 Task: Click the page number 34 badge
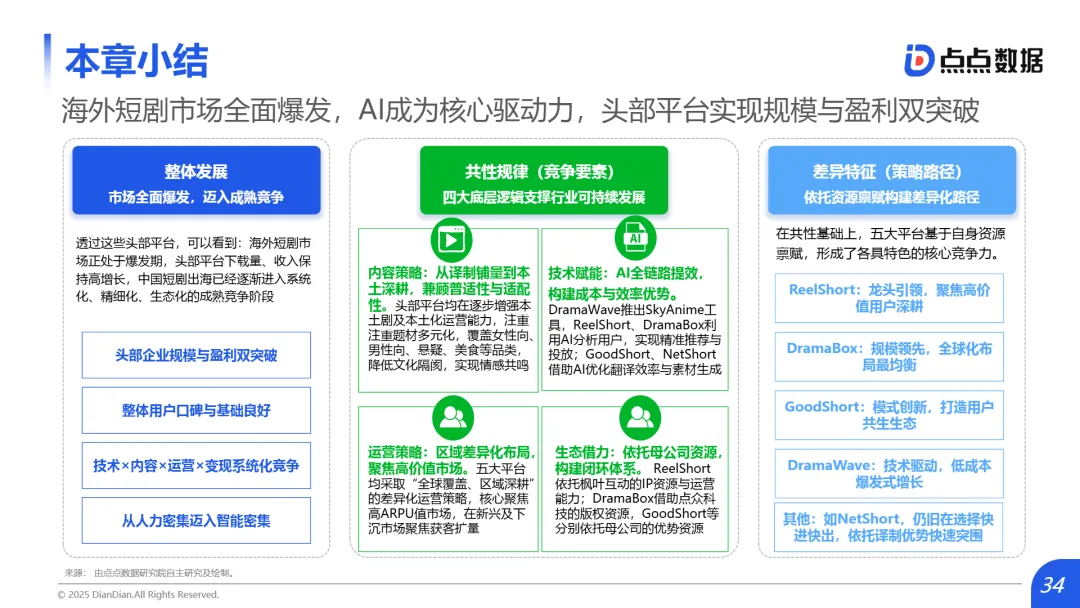tap(1053, 585)
